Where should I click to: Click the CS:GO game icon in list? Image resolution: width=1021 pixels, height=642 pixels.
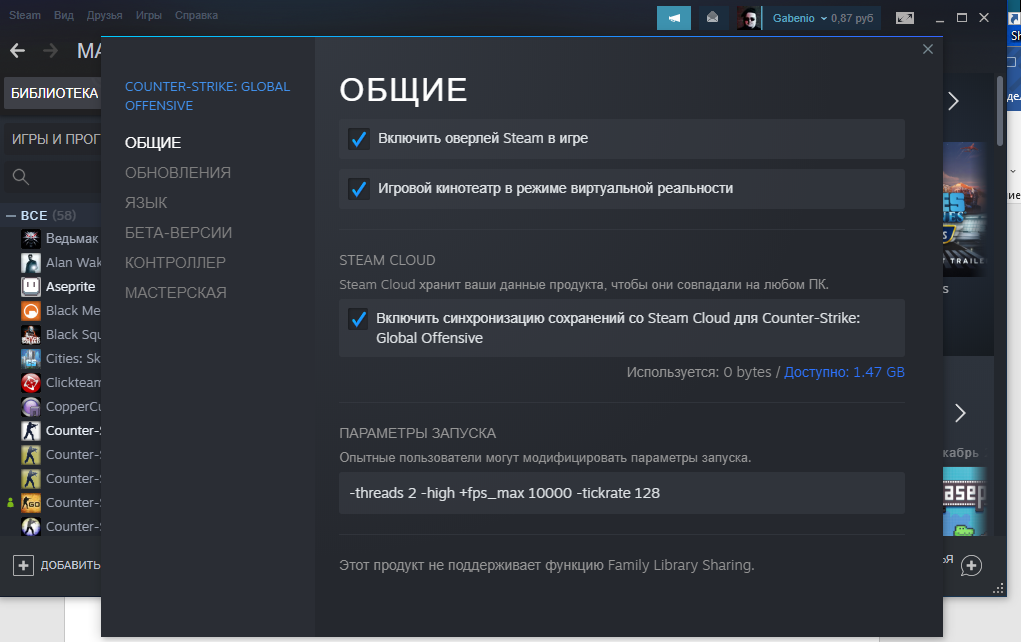point(31,503)
